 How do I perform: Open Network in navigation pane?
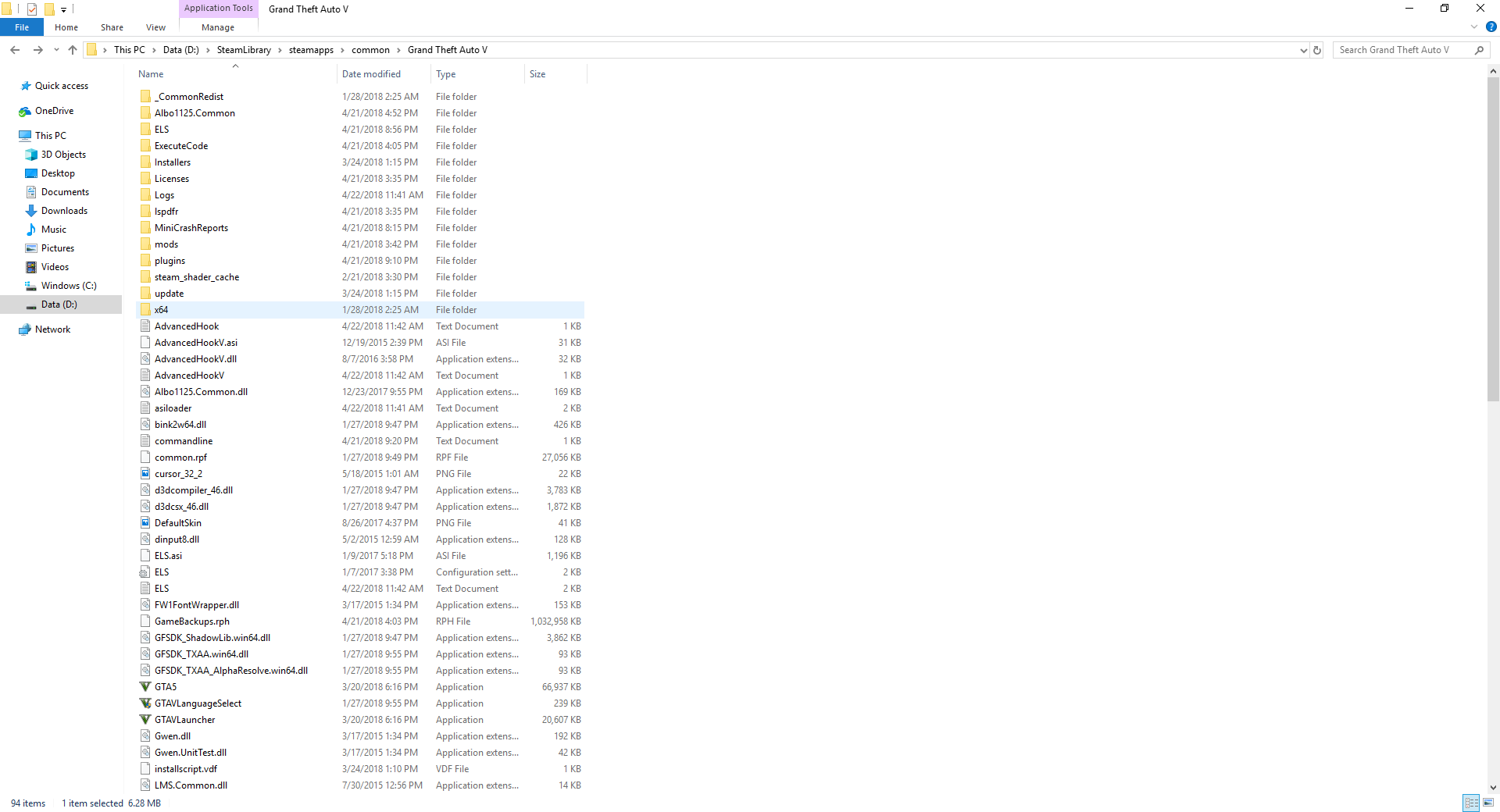[52, 329]
